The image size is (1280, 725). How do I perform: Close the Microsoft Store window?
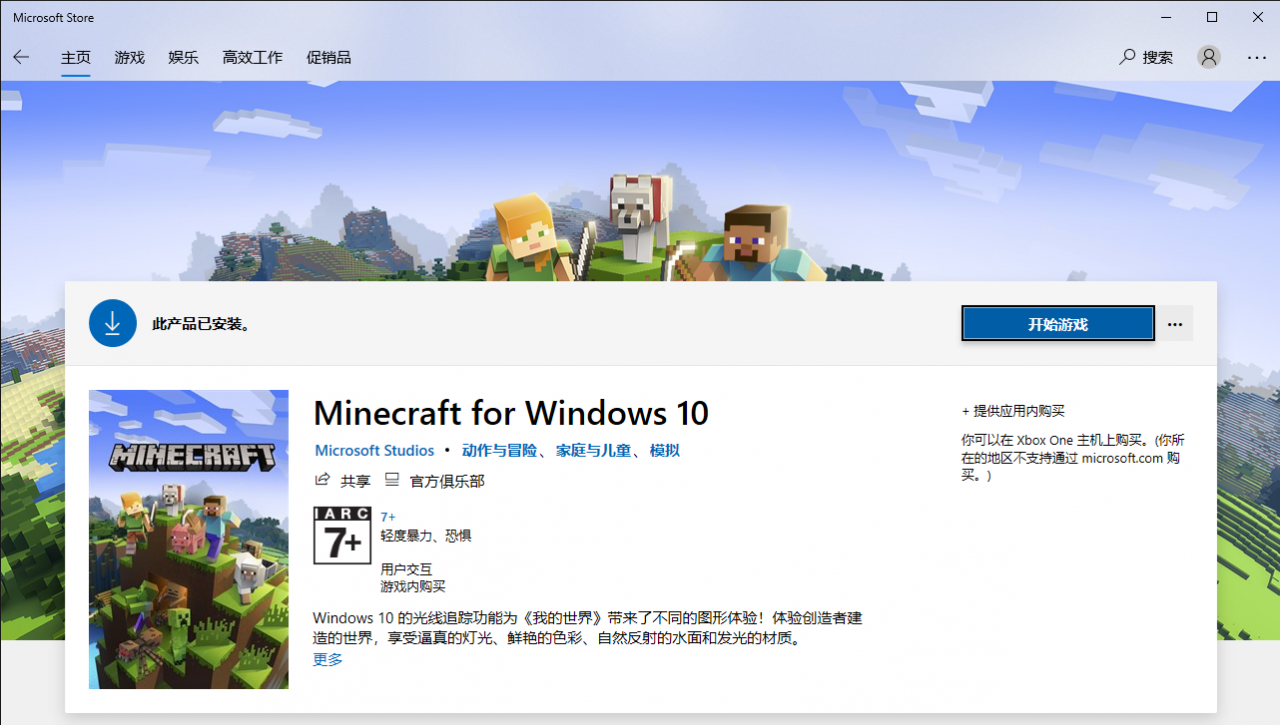click(1257, 17)
